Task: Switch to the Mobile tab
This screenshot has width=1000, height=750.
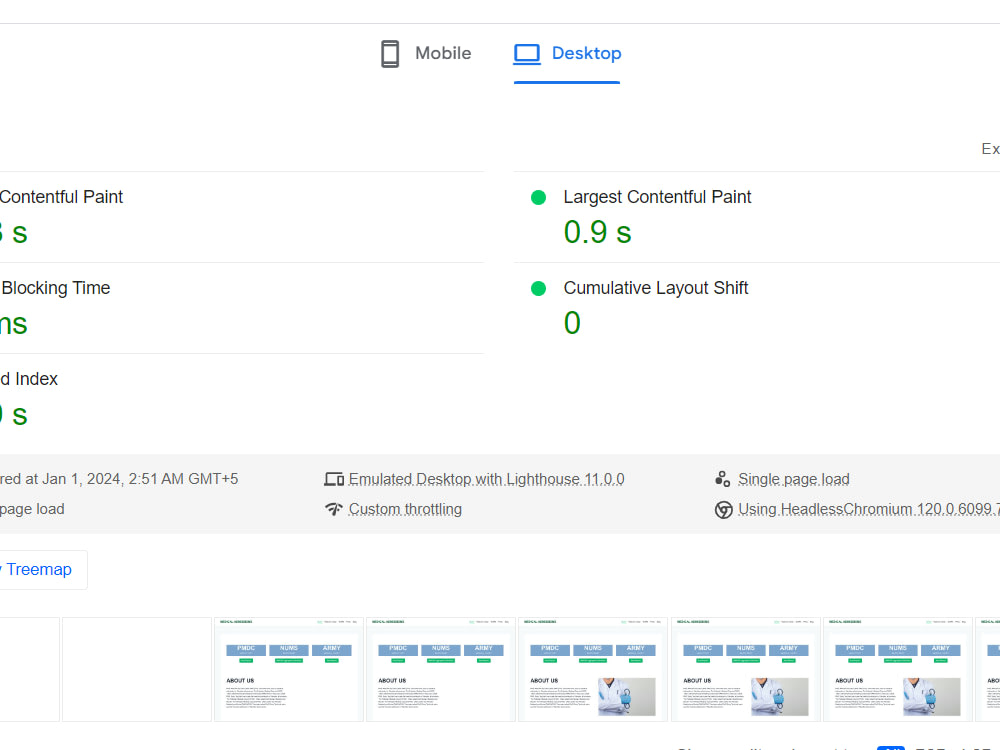Action: (426, 54)
